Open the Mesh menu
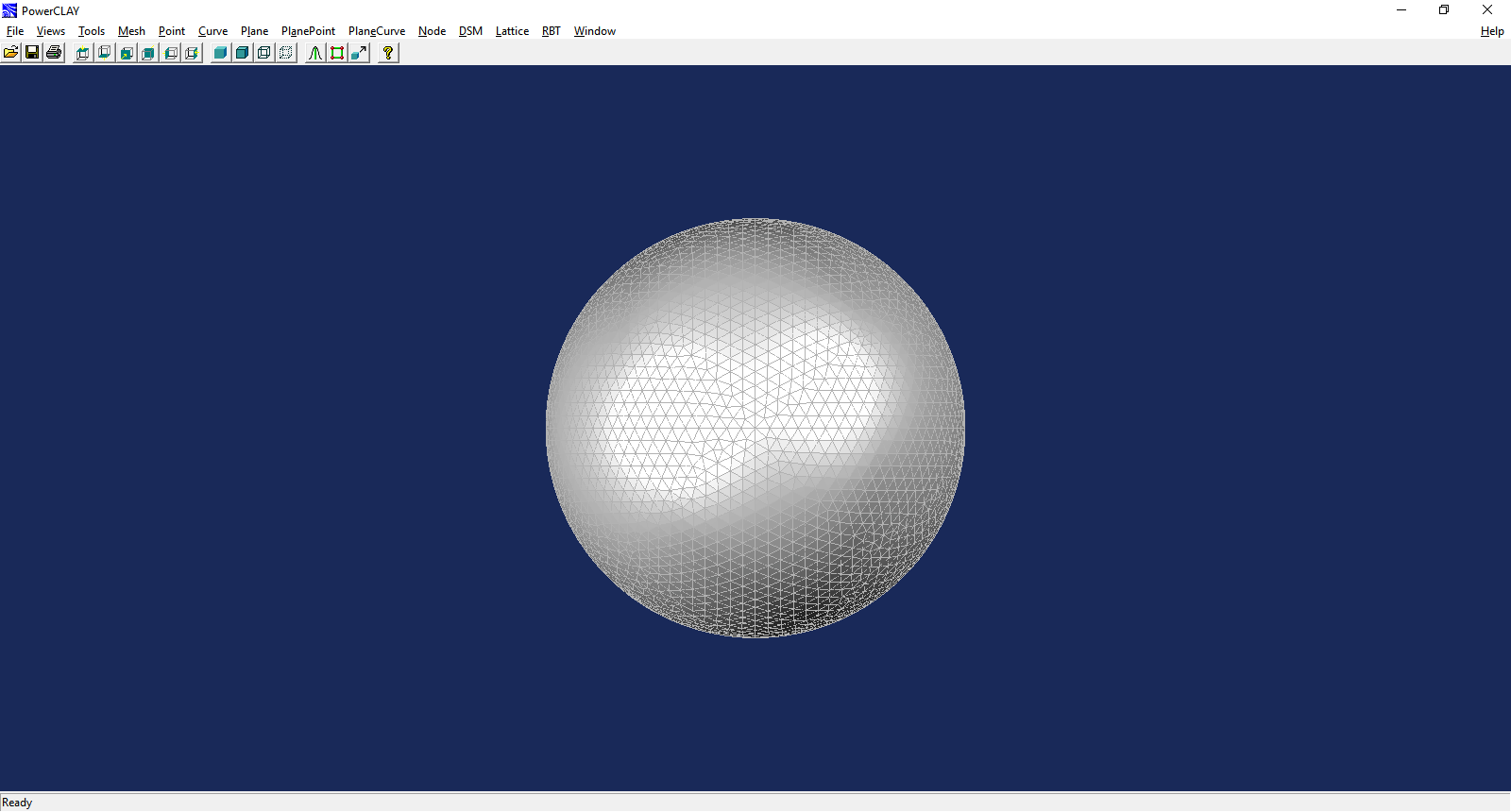This screenshot has width=1511, height=812. (131, 31)
